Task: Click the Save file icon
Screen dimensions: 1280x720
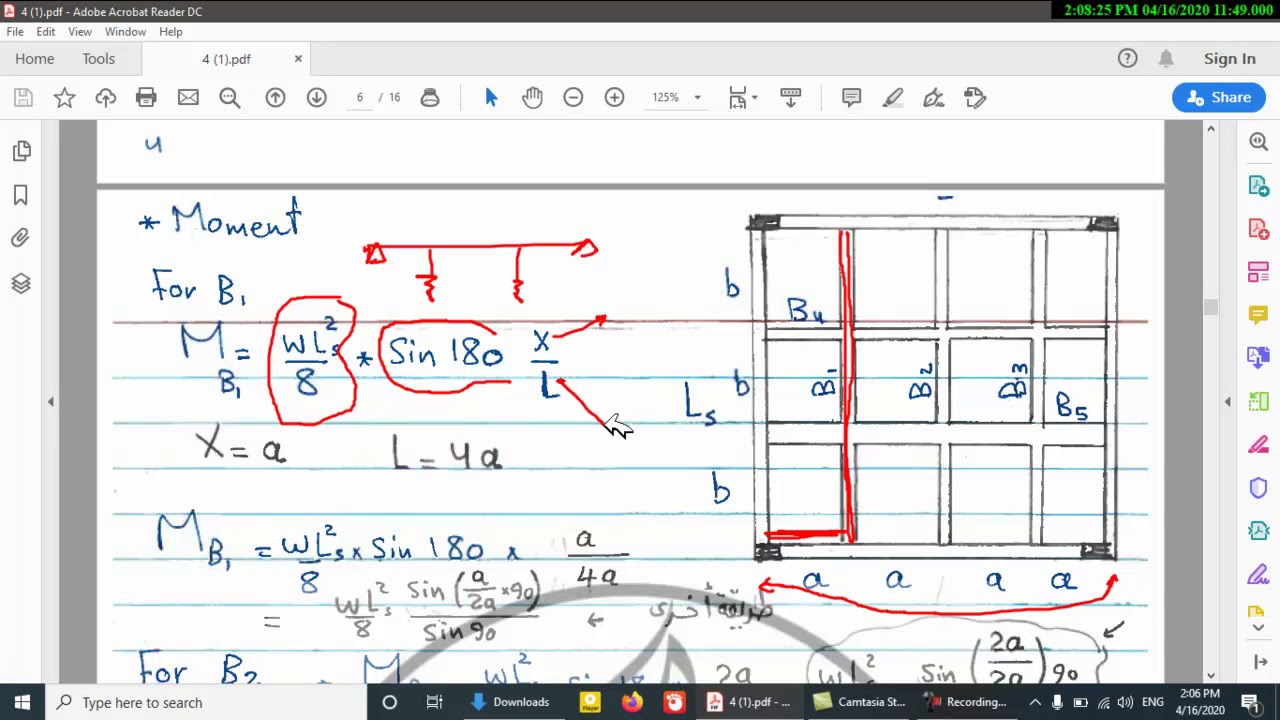Action: [x=23, y=97]
